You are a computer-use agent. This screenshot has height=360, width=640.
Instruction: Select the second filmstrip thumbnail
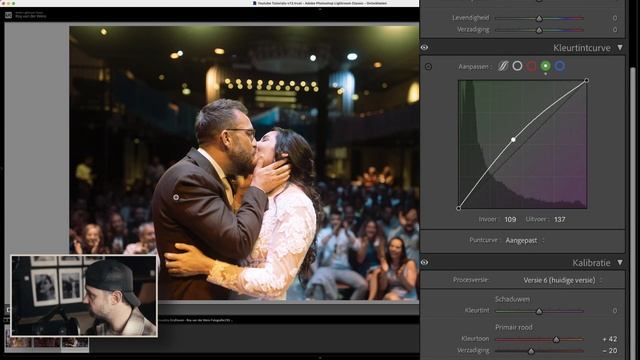pos(47,343)
